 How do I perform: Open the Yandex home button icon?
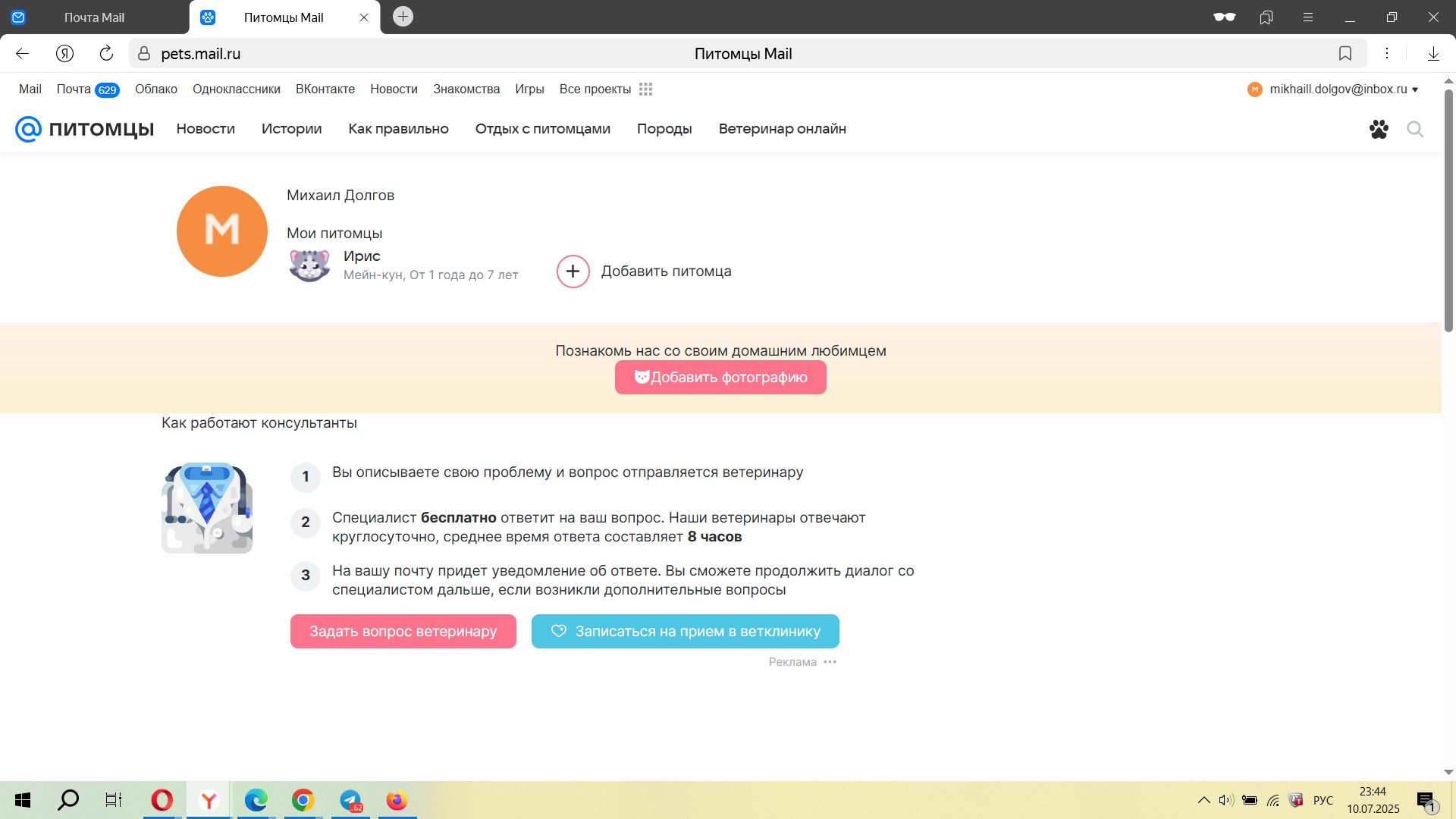[x=64, y=53]
